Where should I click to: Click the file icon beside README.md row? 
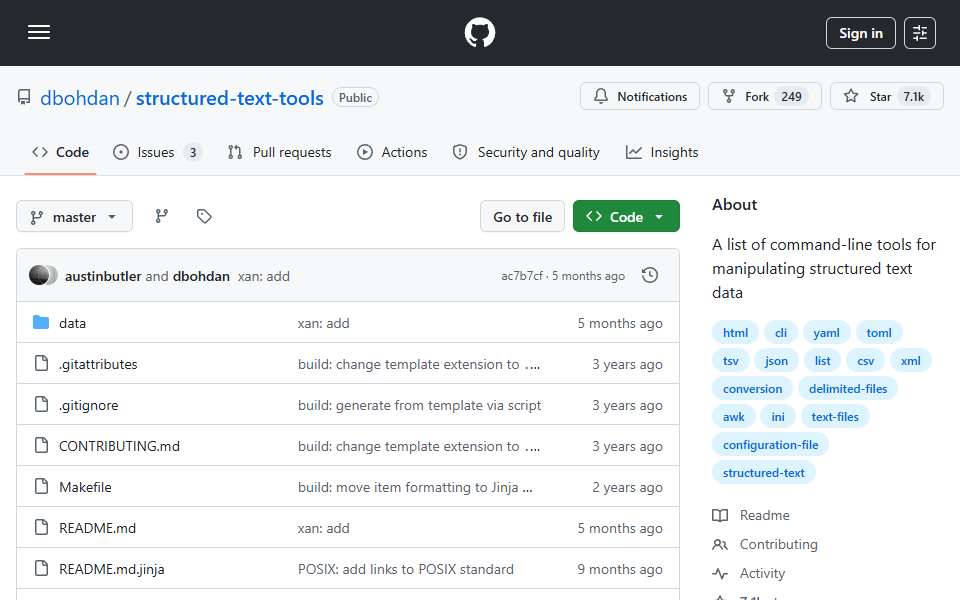[x=41, y=527]
